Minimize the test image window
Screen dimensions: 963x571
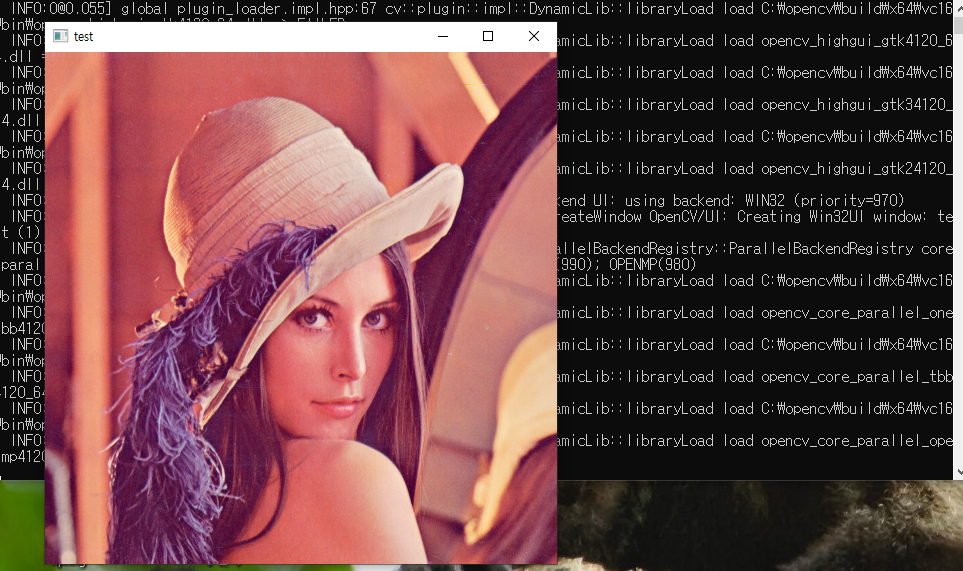click(x=443, y=36)
